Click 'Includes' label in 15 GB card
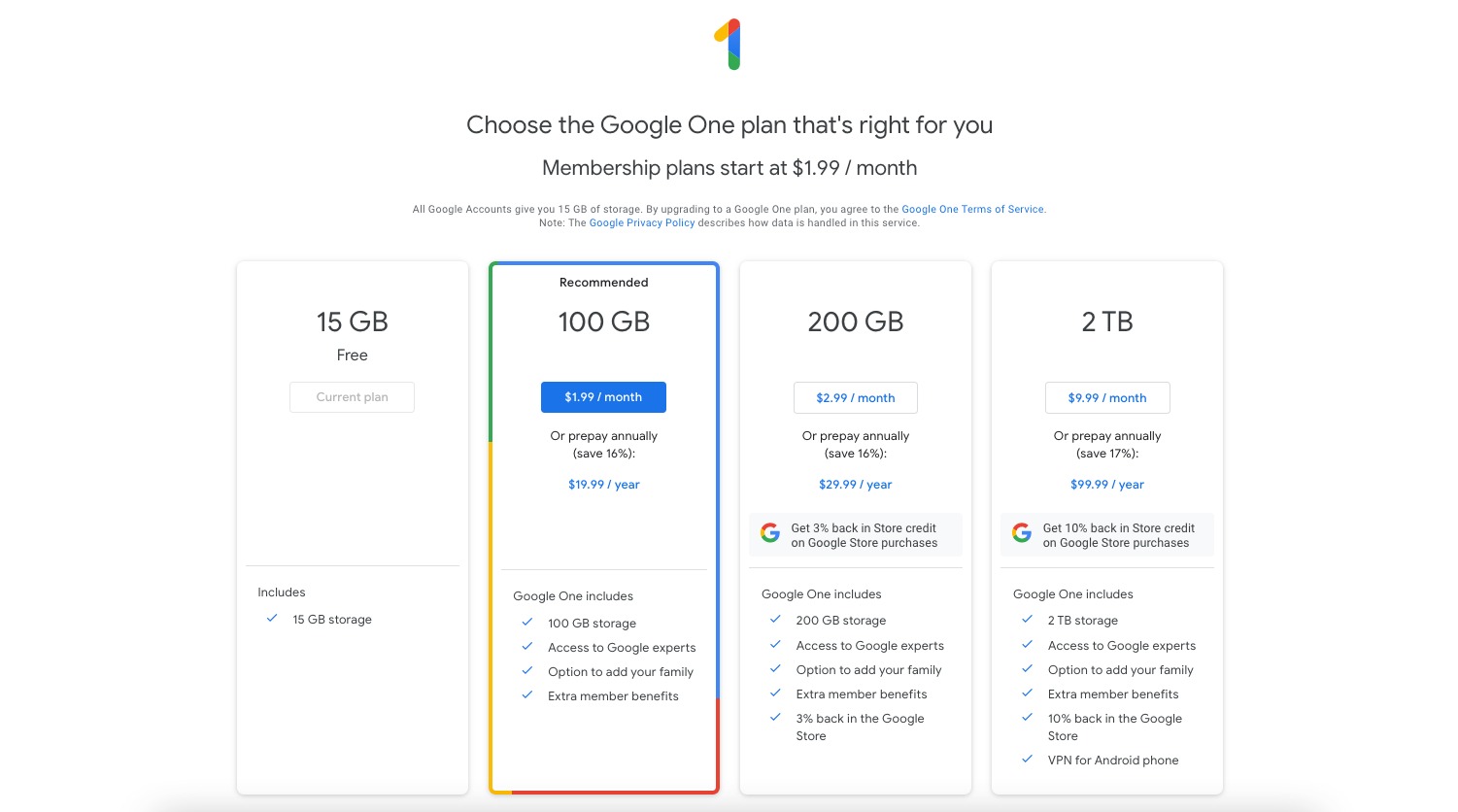The image size is (1458, 812). tap(282, 592)
